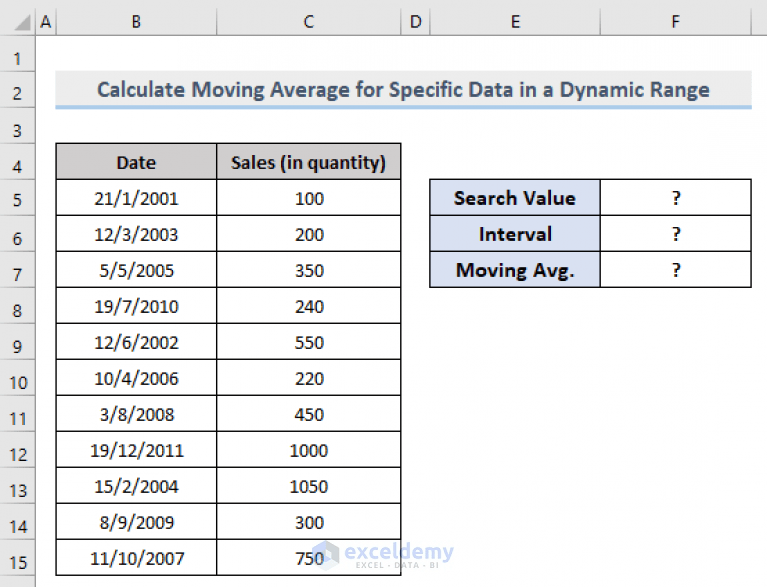Select row 4 header
The height and width of the screenshot is (587, 767).
tap(18, 162)
